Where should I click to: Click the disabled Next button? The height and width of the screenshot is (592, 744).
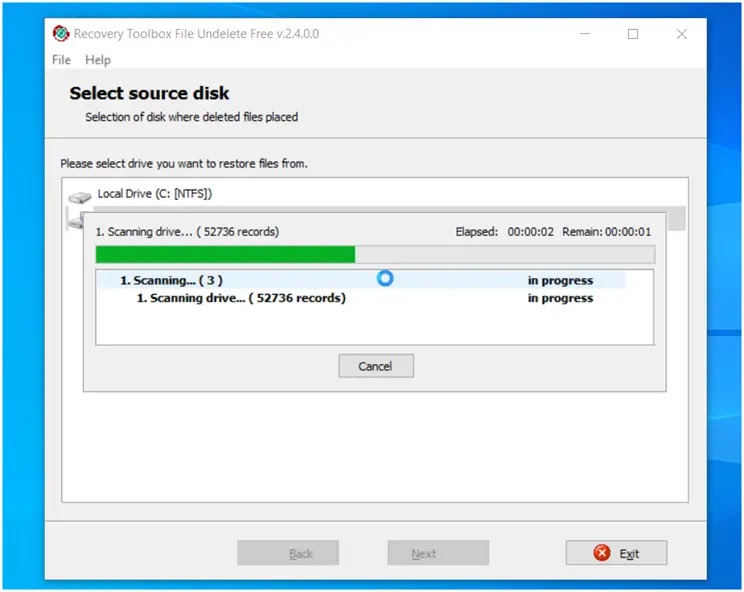click(x=438, y=553)
